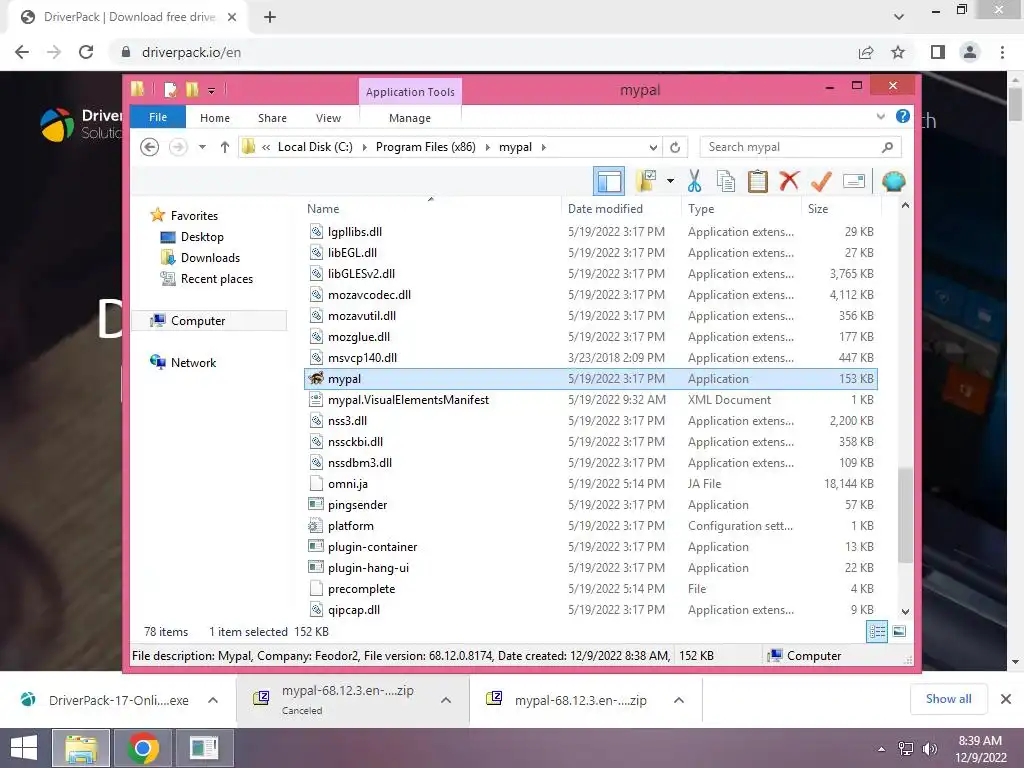Image resolution: width=1024 pixels, height=768 pixels.
Task: Open the File ribbon tab
Action: (x=158, y=117)
